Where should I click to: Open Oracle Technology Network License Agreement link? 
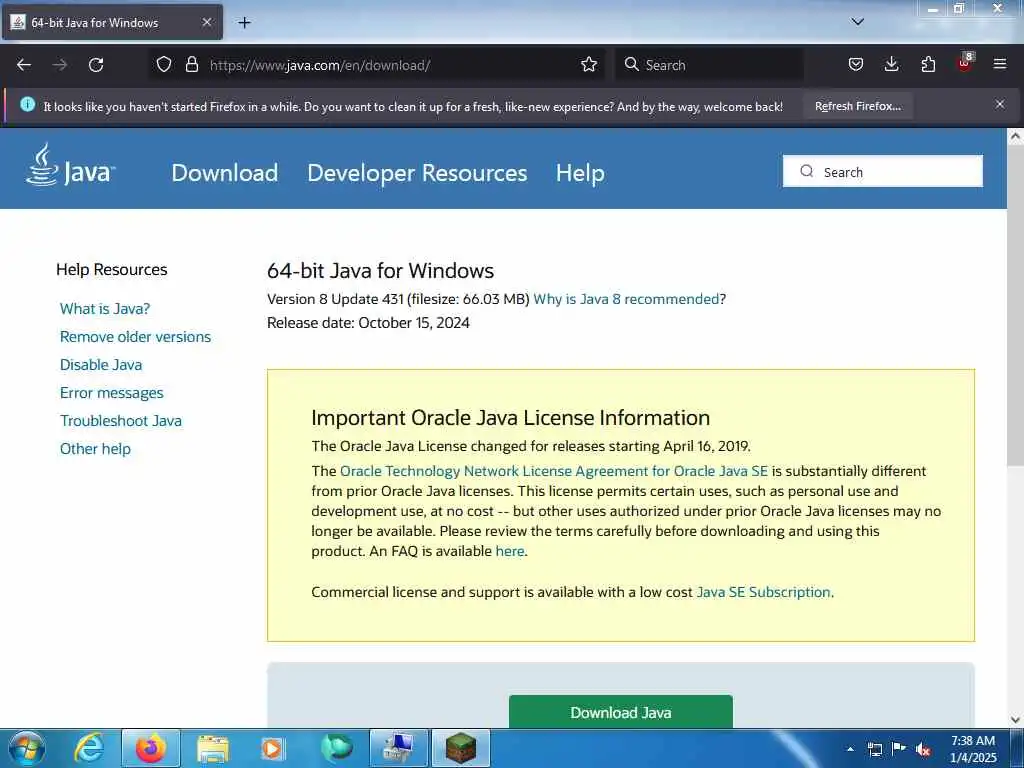554,472
